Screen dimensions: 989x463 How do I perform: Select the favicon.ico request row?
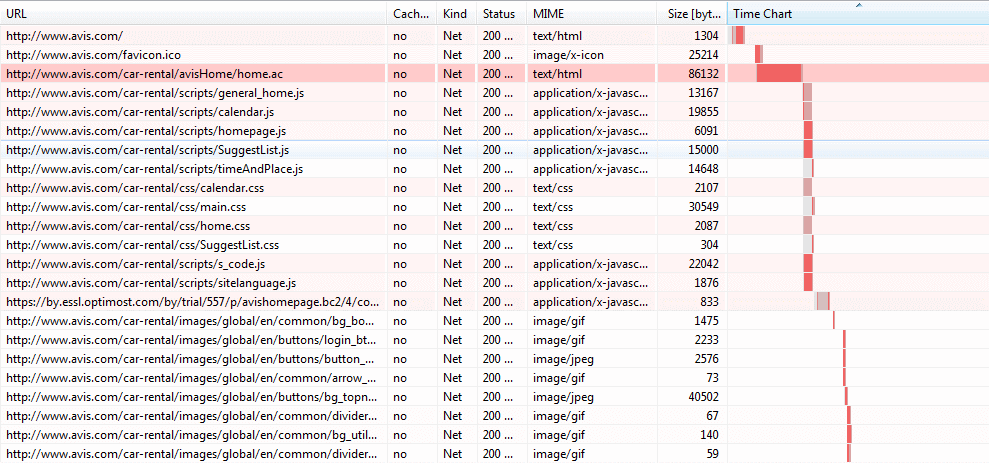tap(494, 55)
